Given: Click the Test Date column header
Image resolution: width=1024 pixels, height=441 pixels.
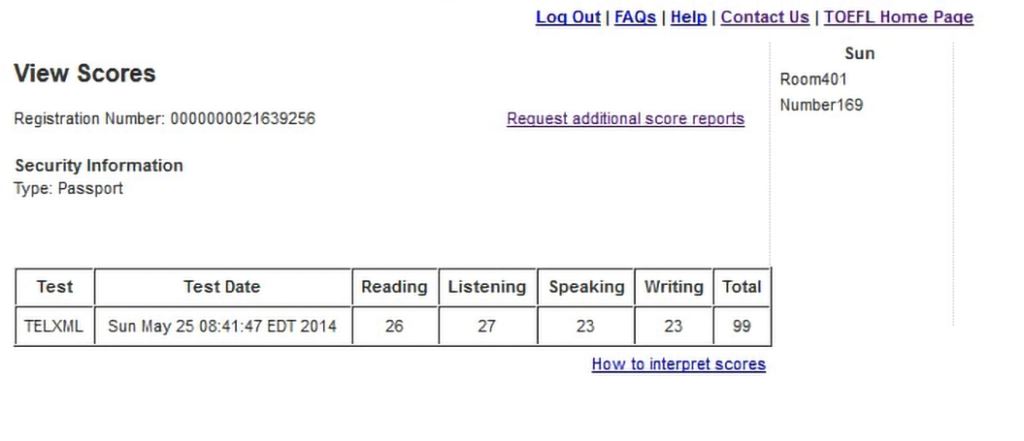Looking at the screenshot, I should (x=222, y=287).
